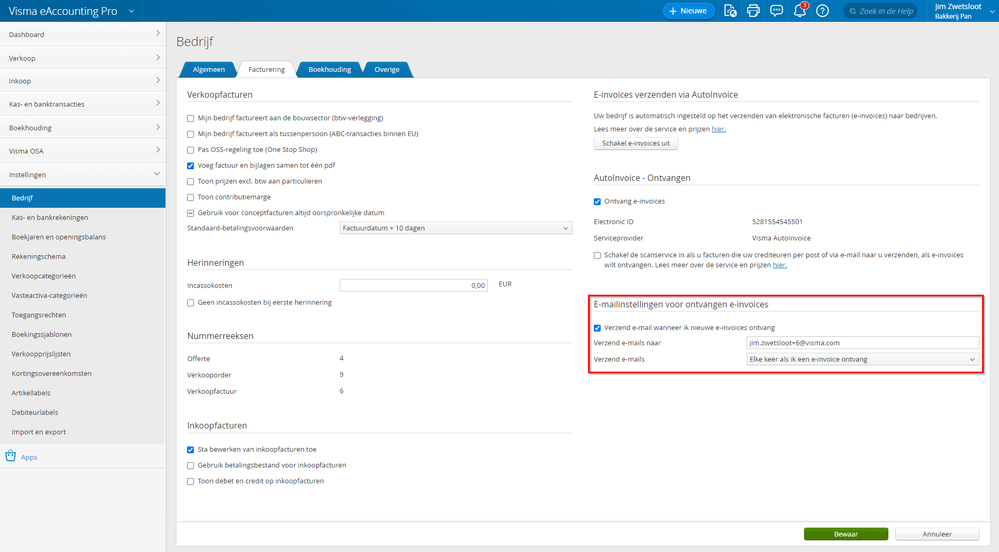
Task: Open the chat message icon
Action: (776, 11)
